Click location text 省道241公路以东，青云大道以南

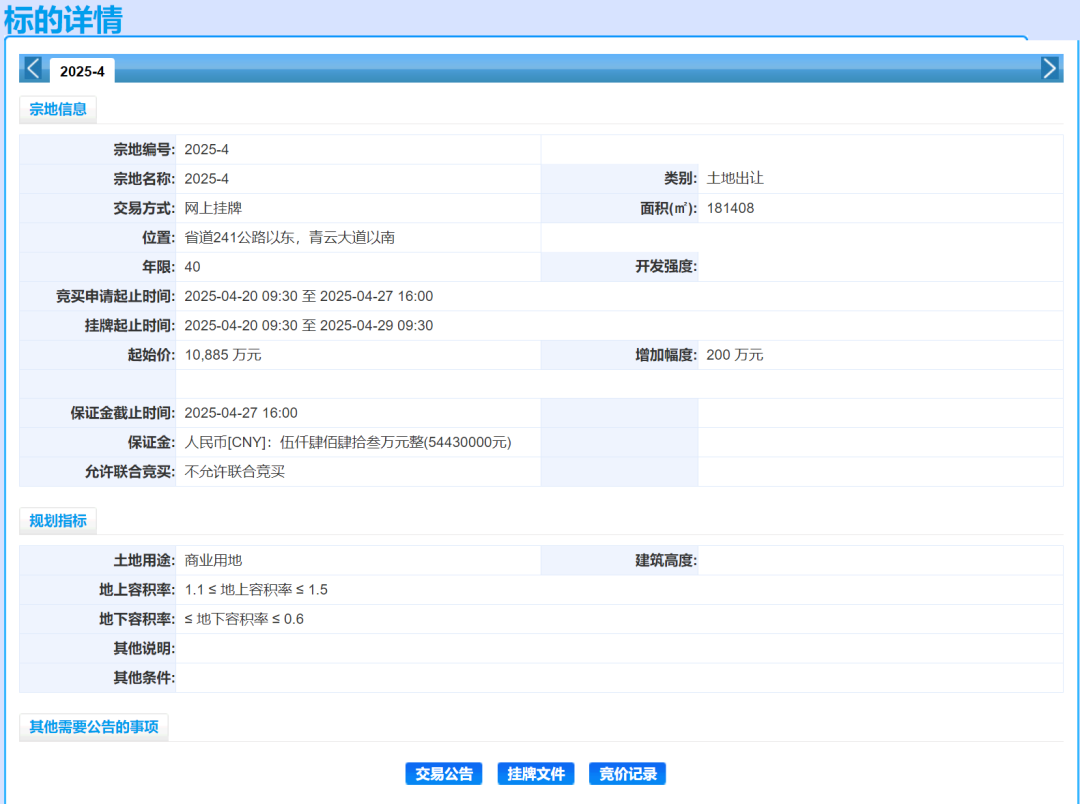tap(290, 238)
